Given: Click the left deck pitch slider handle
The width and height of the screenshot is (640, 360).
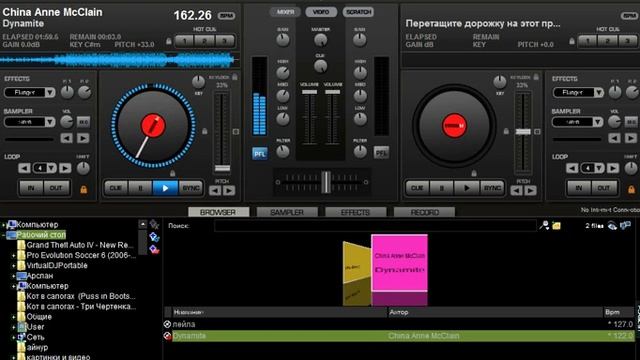Looking at the screenshot, I should click(x=222, y=169).
